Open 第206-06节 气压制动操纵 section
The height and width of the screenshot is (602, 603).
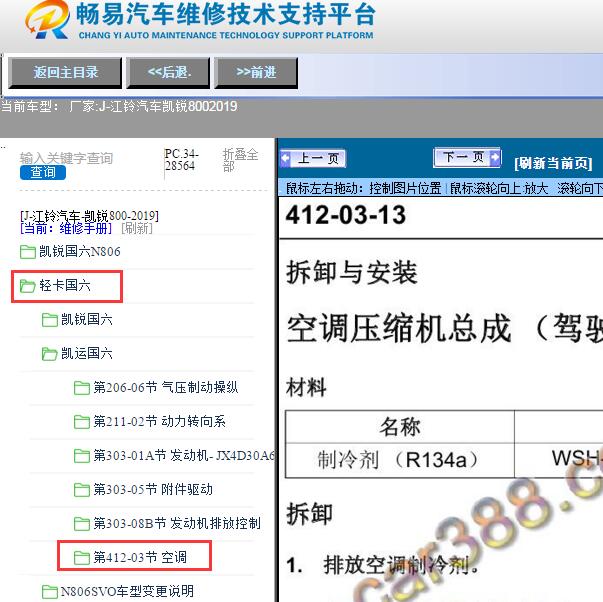click(x=166, y=387)
